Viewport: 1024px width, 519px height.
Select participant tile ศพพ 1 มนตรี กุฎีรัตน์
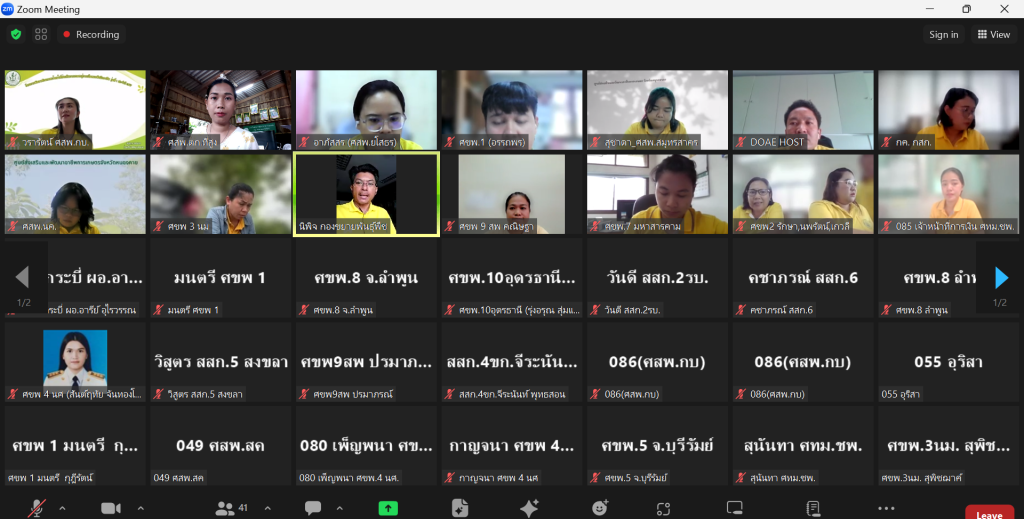click(75, 446)
